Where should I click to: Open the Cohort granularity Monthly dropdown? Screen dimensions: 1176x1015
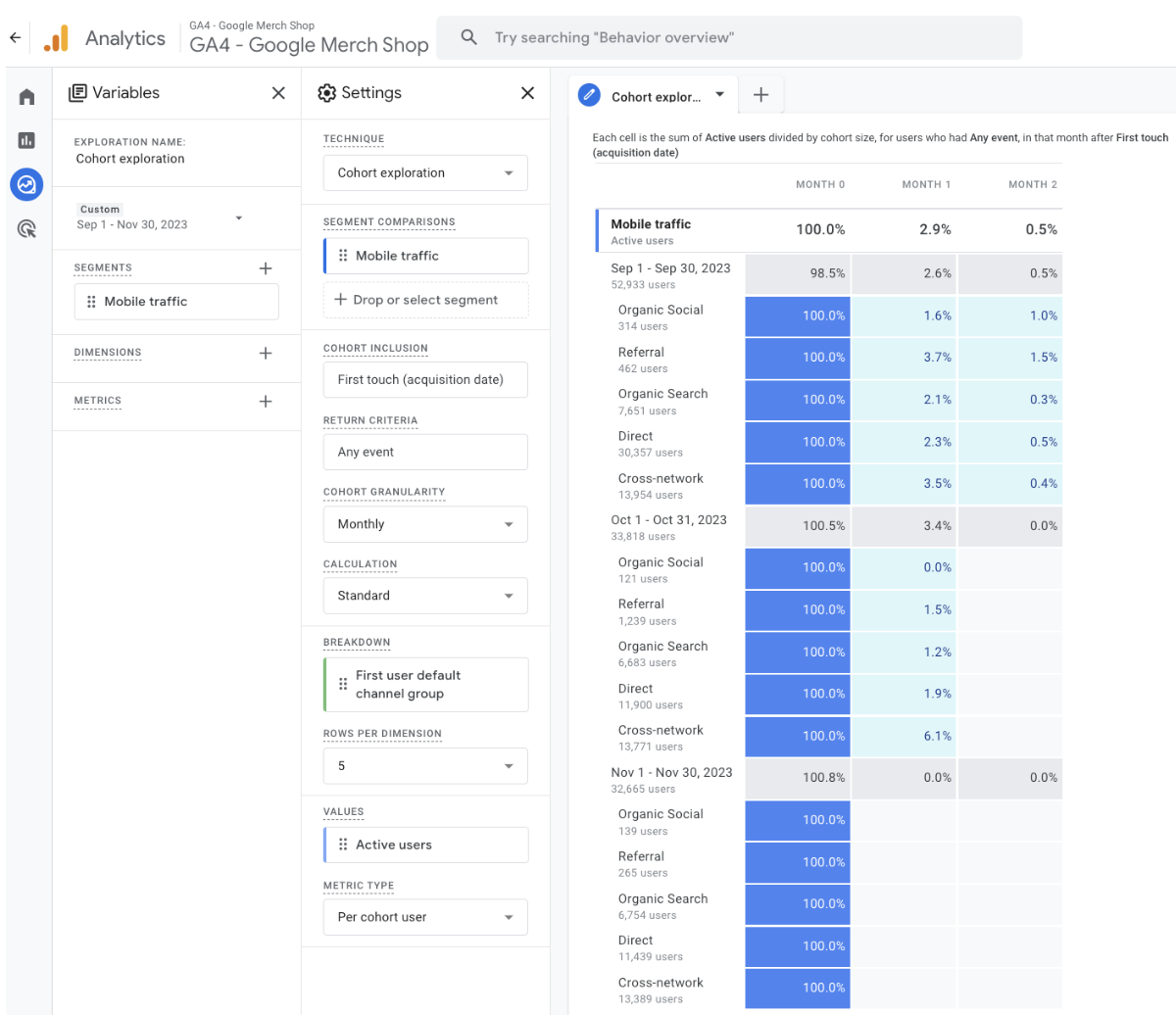coord(425,524)
